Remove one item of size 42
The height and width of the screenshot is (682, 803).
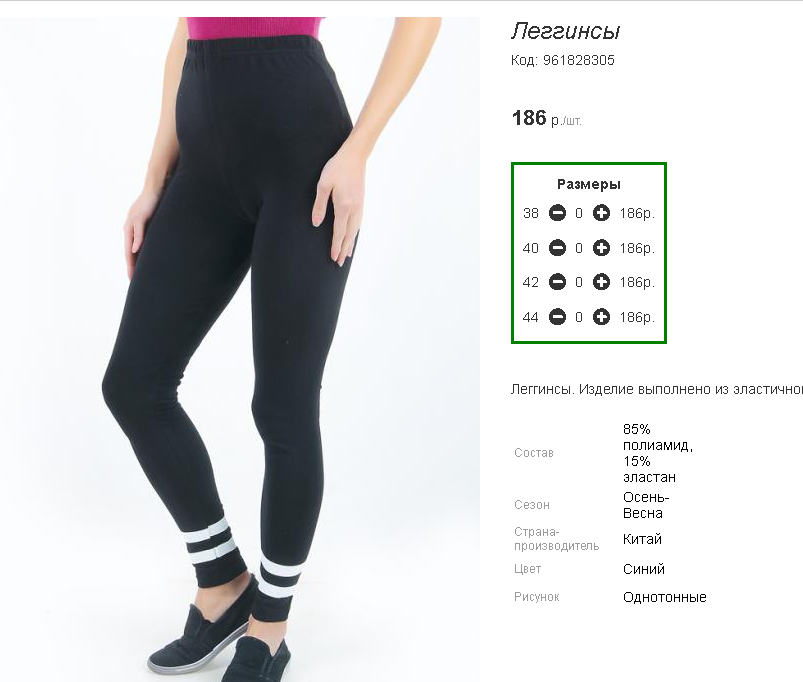point(557,282)
